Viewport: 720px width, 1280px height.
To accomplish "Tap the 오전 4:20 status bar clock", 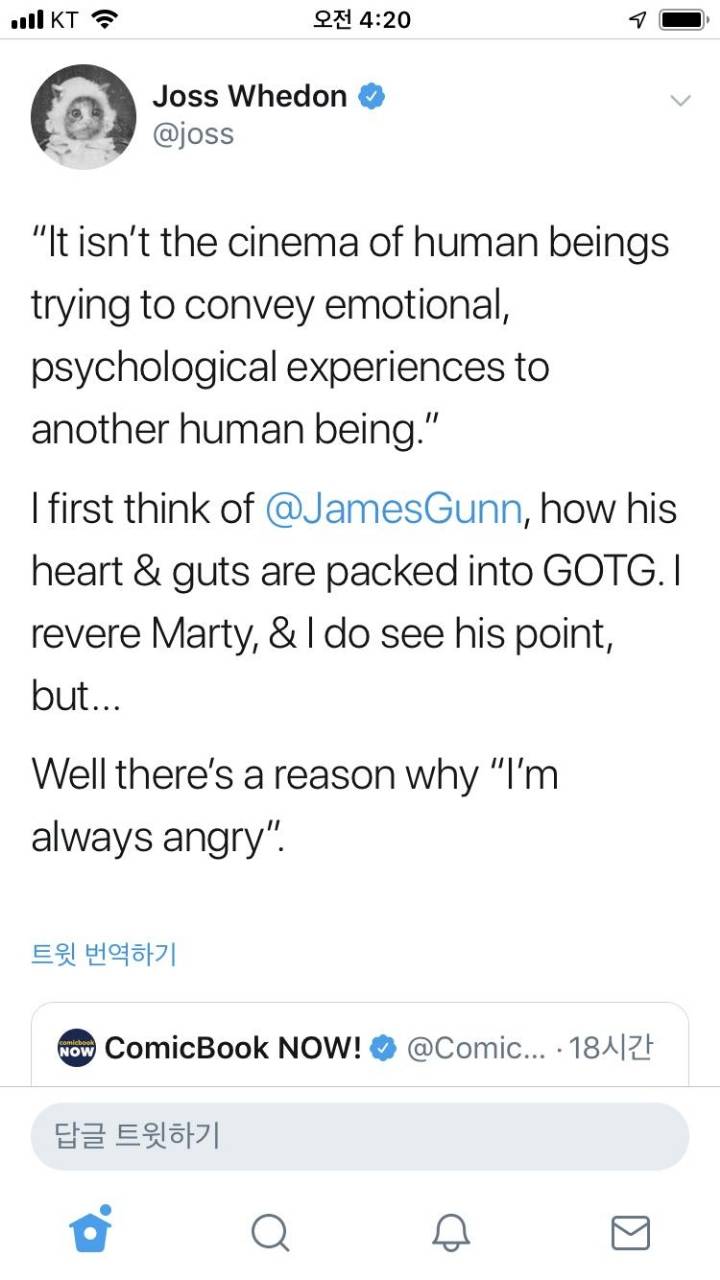I will pos(361,19).
